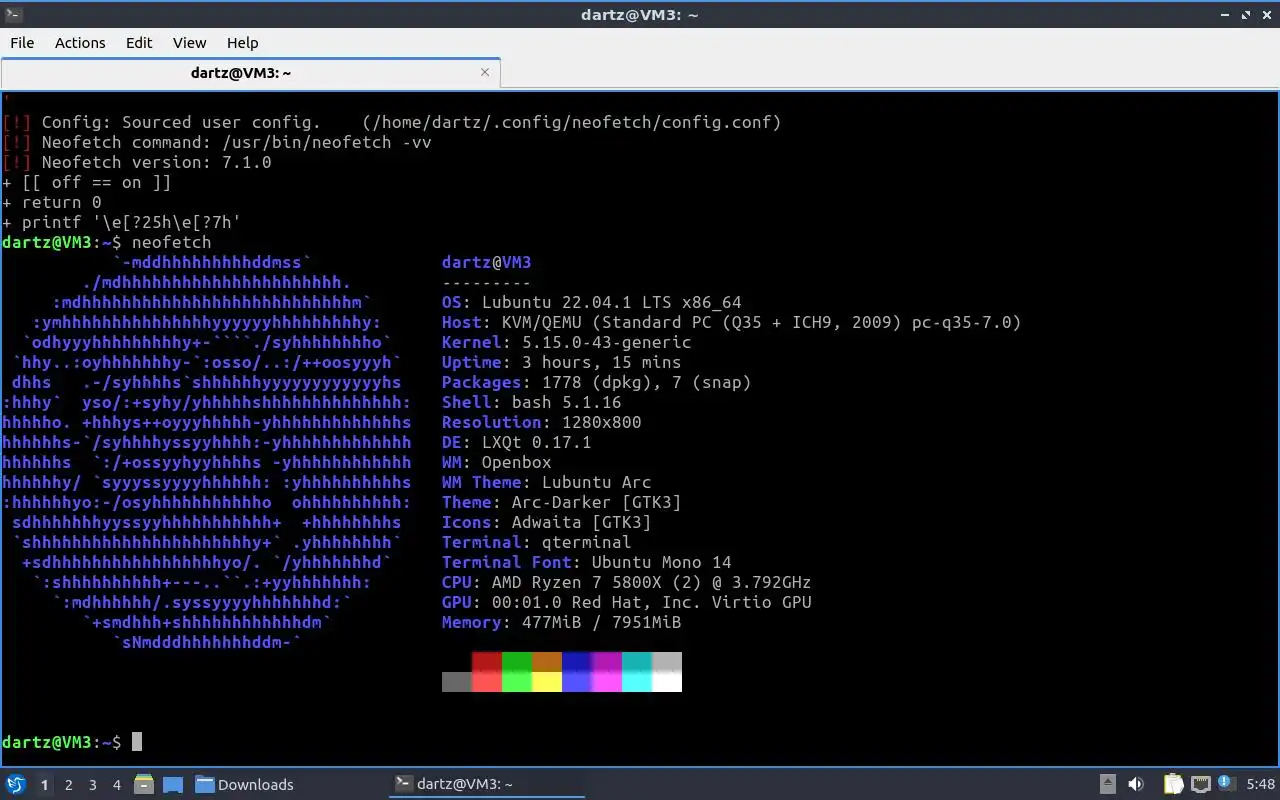The image size is (1280, 800).
Task: Click the 'CPU: AMD Ryzen 7 5800X' line
Action: [627, 582]
